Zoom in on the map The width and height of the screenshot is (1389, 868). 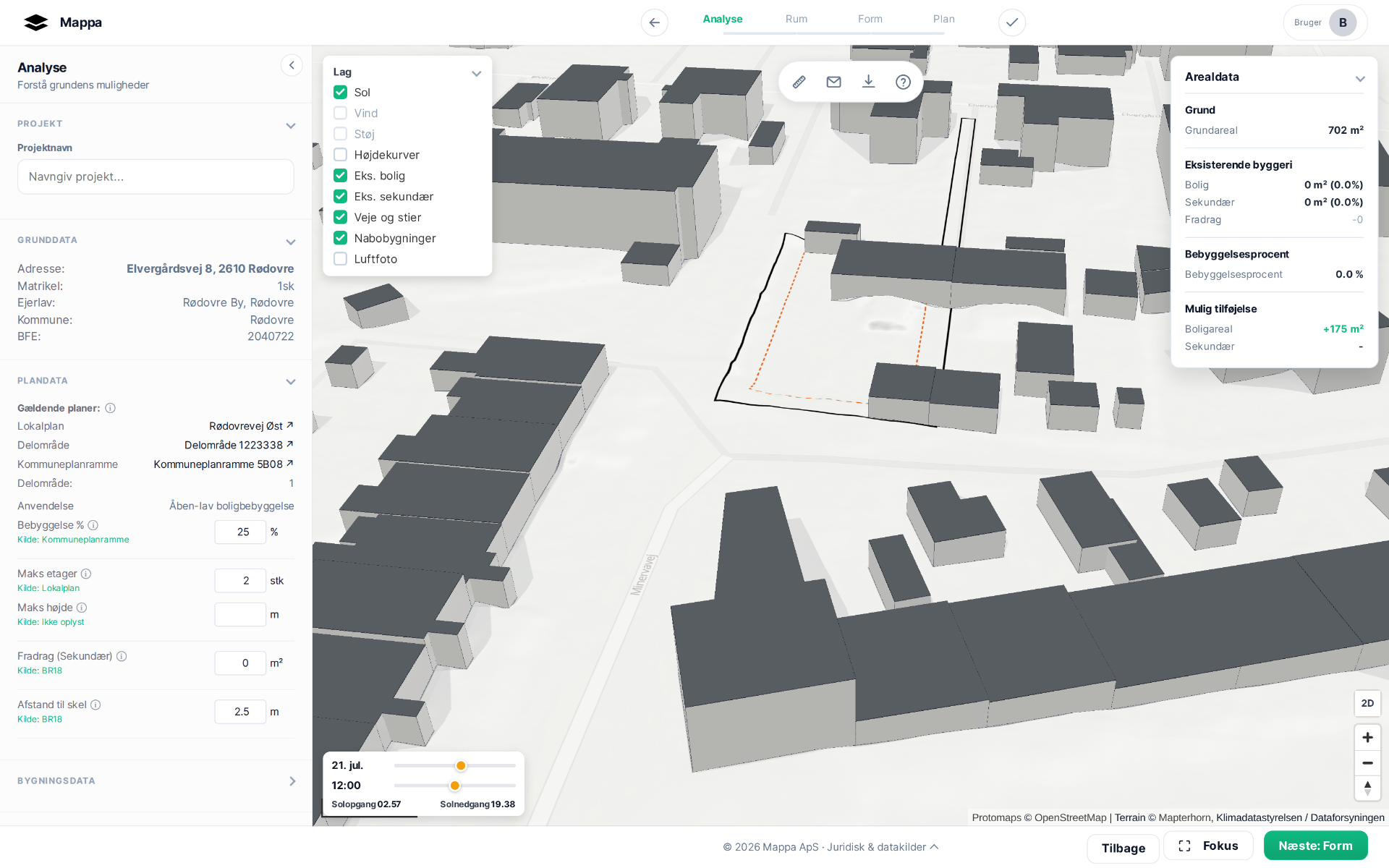pos(1367,737)
